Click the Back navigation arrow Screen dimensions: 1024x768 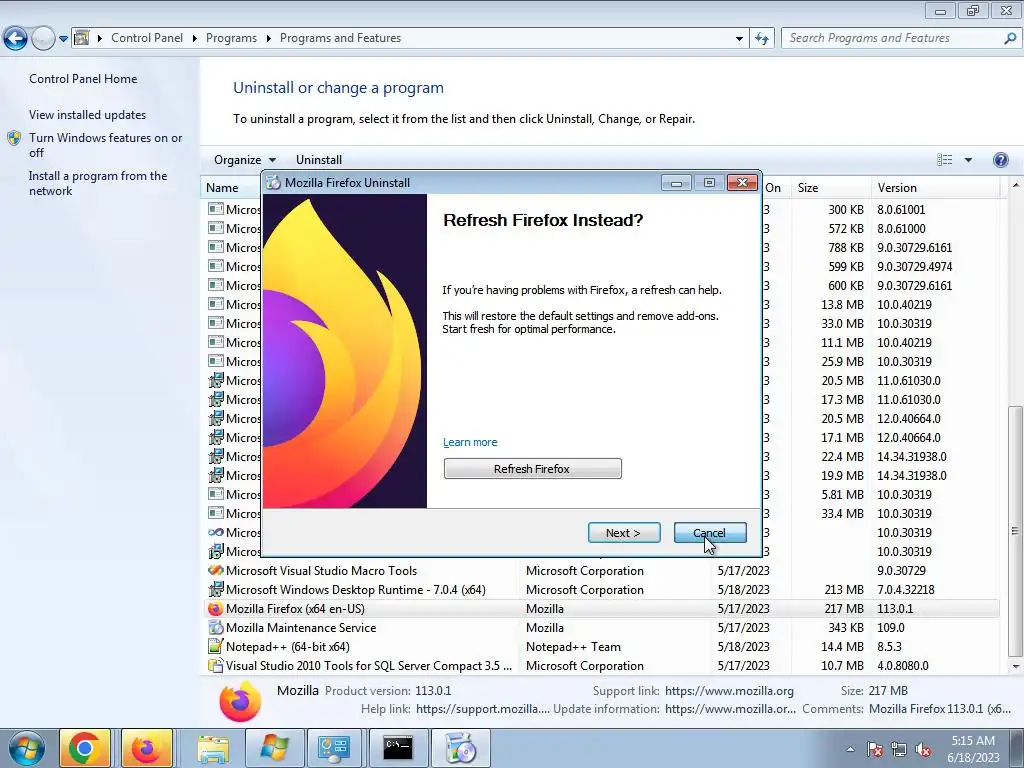point(16,39)
